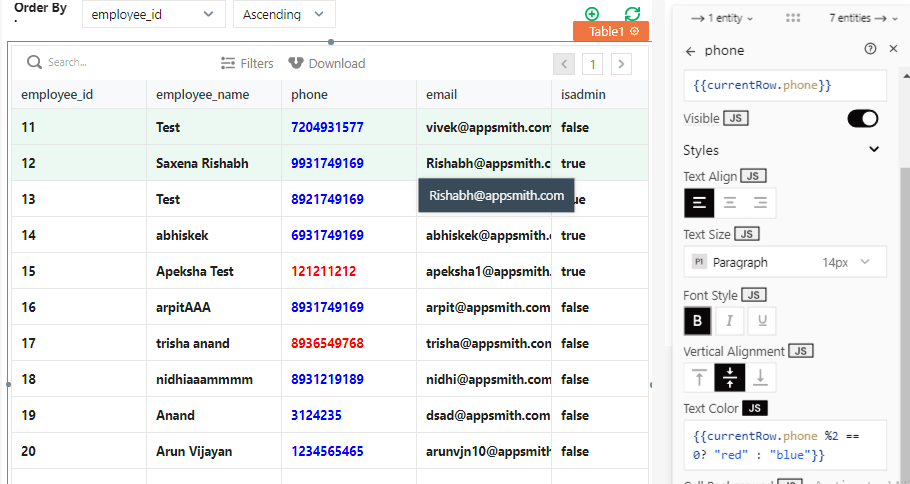The height and width of the screenshot is (484, 910).
Task: Collapse the Styles section
Action: click(x=874, y=149)
